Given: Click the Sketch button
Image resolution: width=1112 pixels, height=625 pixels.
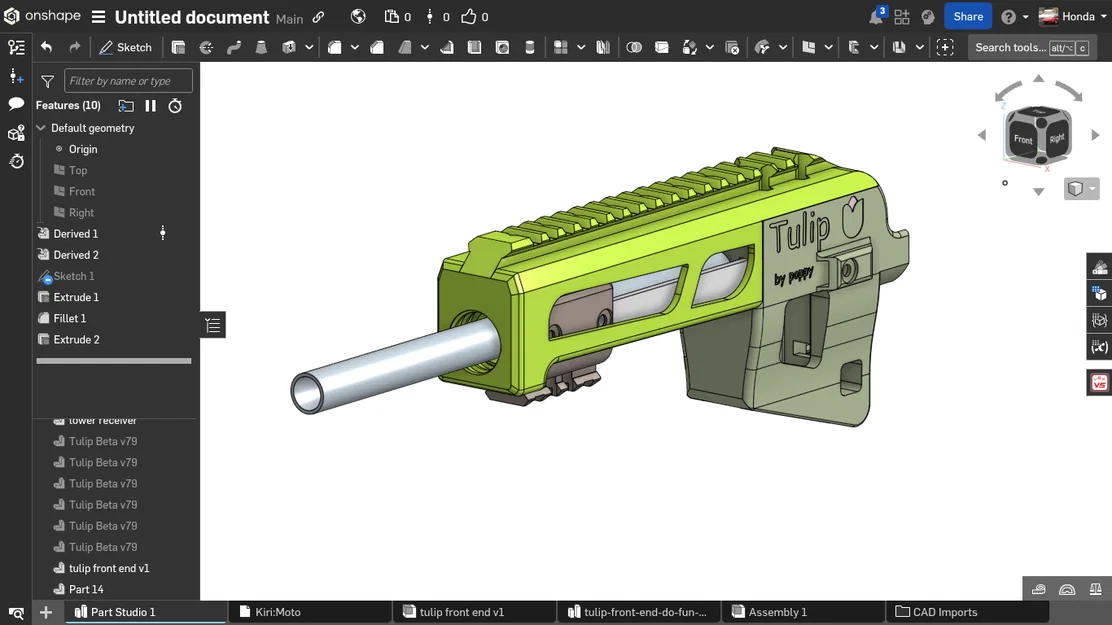Looking at the screenshot, I should pos(126,48).
